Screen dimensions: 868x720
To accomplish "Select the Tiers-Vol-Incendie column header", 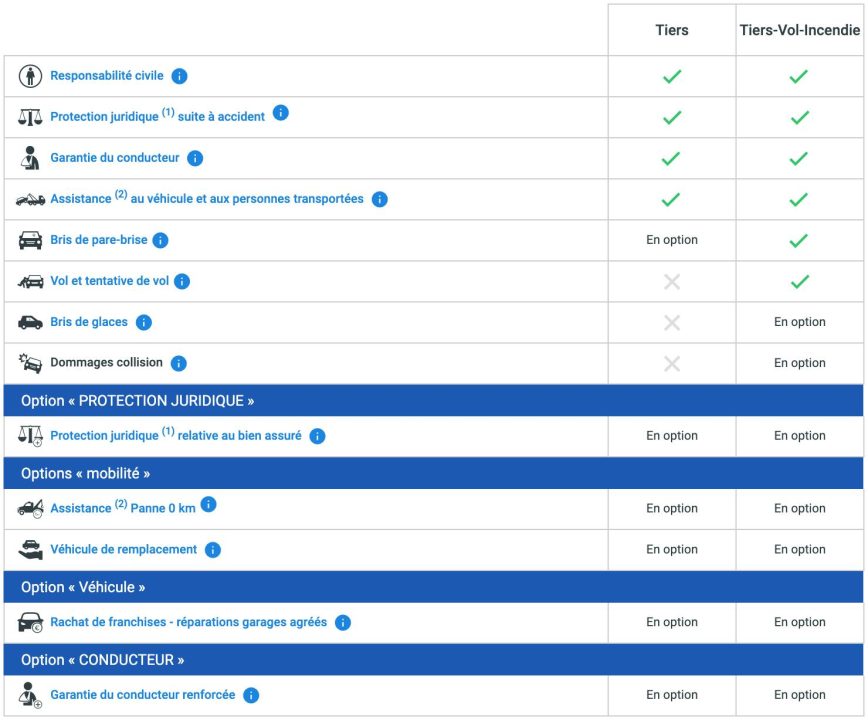I will click(x=799, y=30).
